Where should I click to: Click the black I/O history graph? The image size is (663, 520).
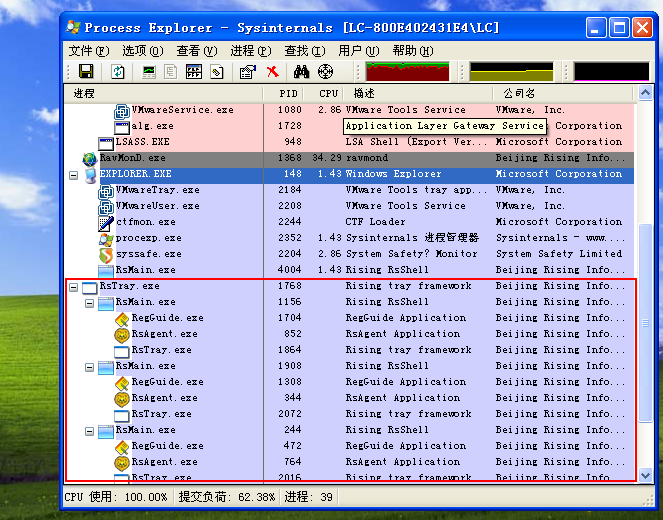tap(611, 71)
